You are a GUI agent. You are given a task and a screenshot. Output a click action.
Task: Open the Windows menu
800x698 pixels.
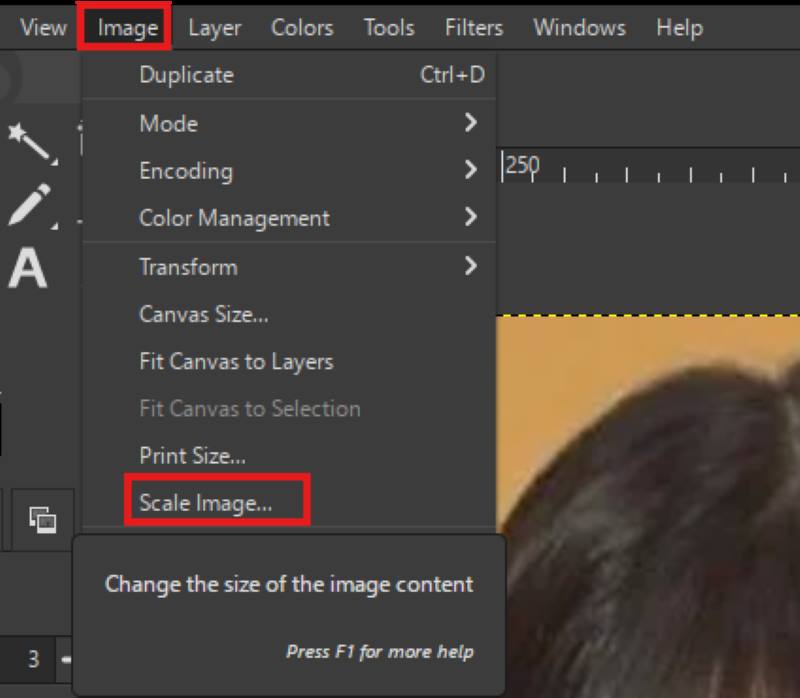(579, 28)
